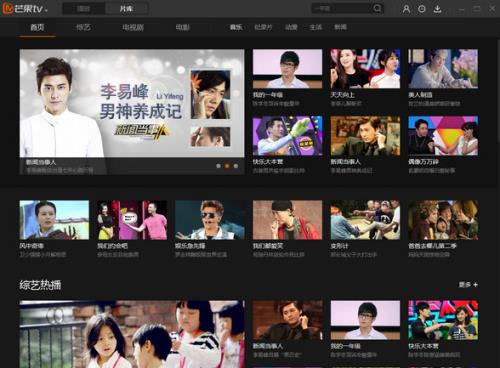
Task: Open the 天天向上 video thumbnail
Action: tap(365, 69)
